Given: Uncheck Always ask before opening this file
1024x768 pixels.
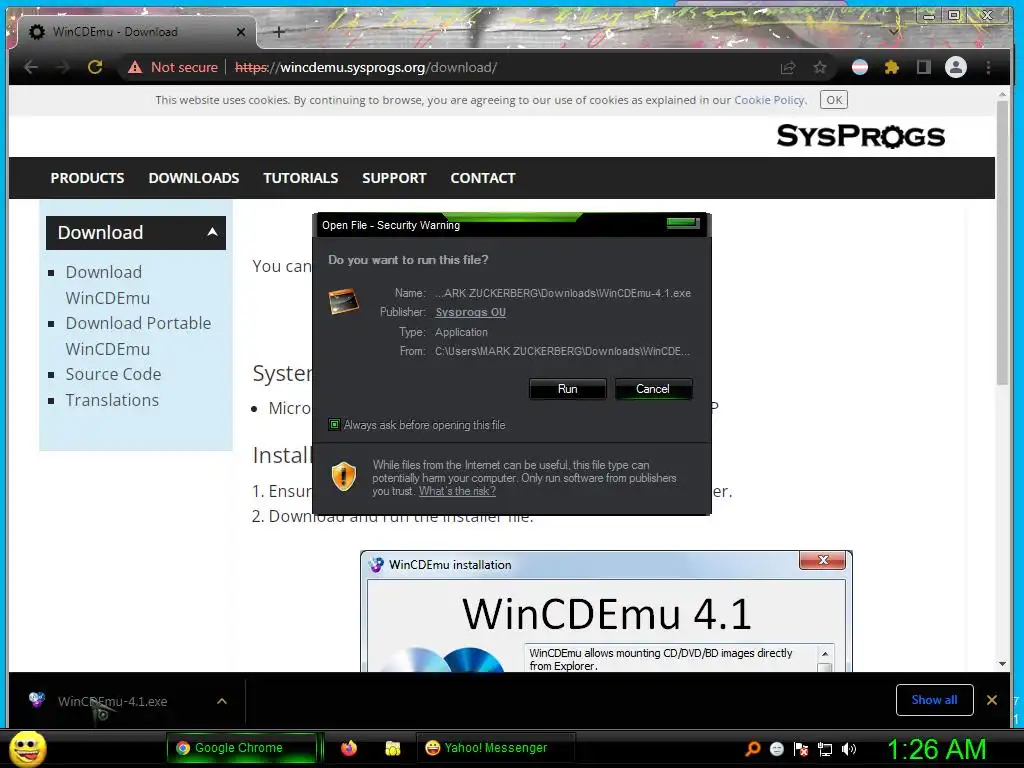Looking at the screenshot, I should pos(334,425).
